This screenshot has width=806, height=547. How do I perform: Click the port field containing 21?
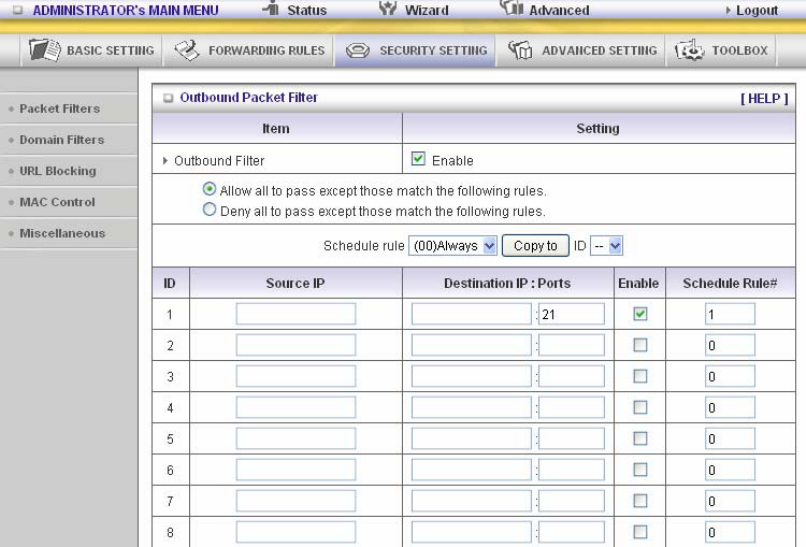(x=571, y=314)
